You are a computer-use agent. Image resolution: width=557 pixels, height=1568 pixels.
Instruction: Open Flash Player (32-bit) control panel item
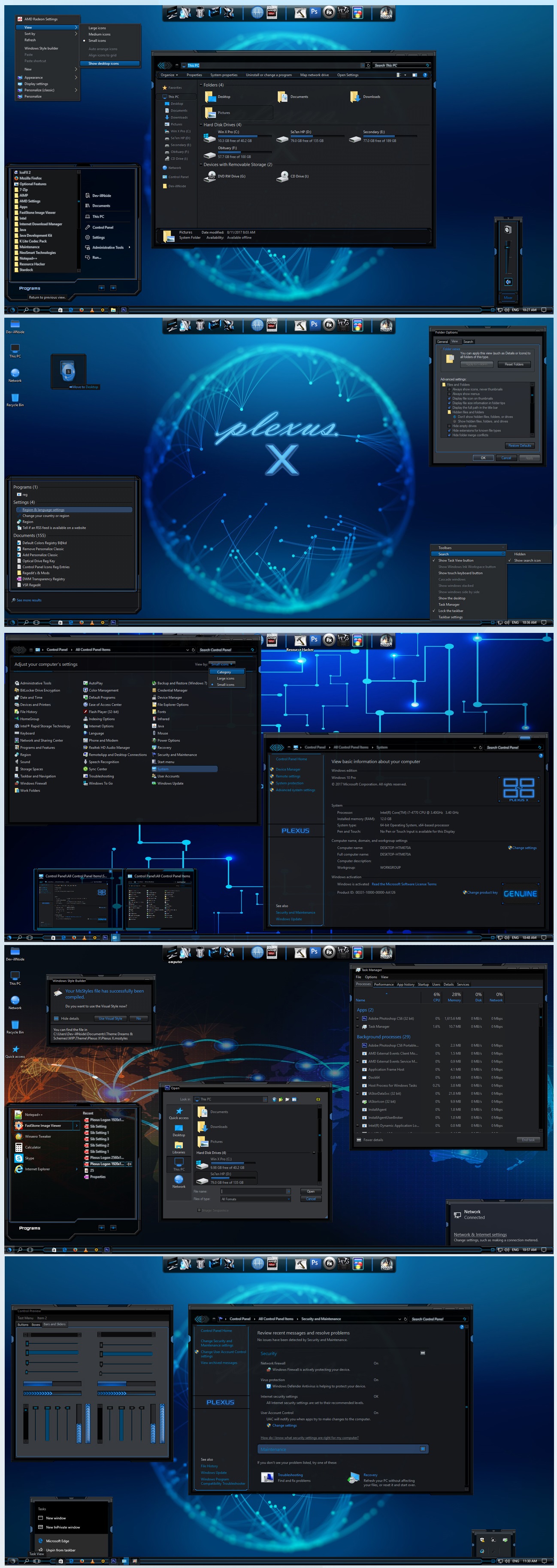tap(101, 711)
